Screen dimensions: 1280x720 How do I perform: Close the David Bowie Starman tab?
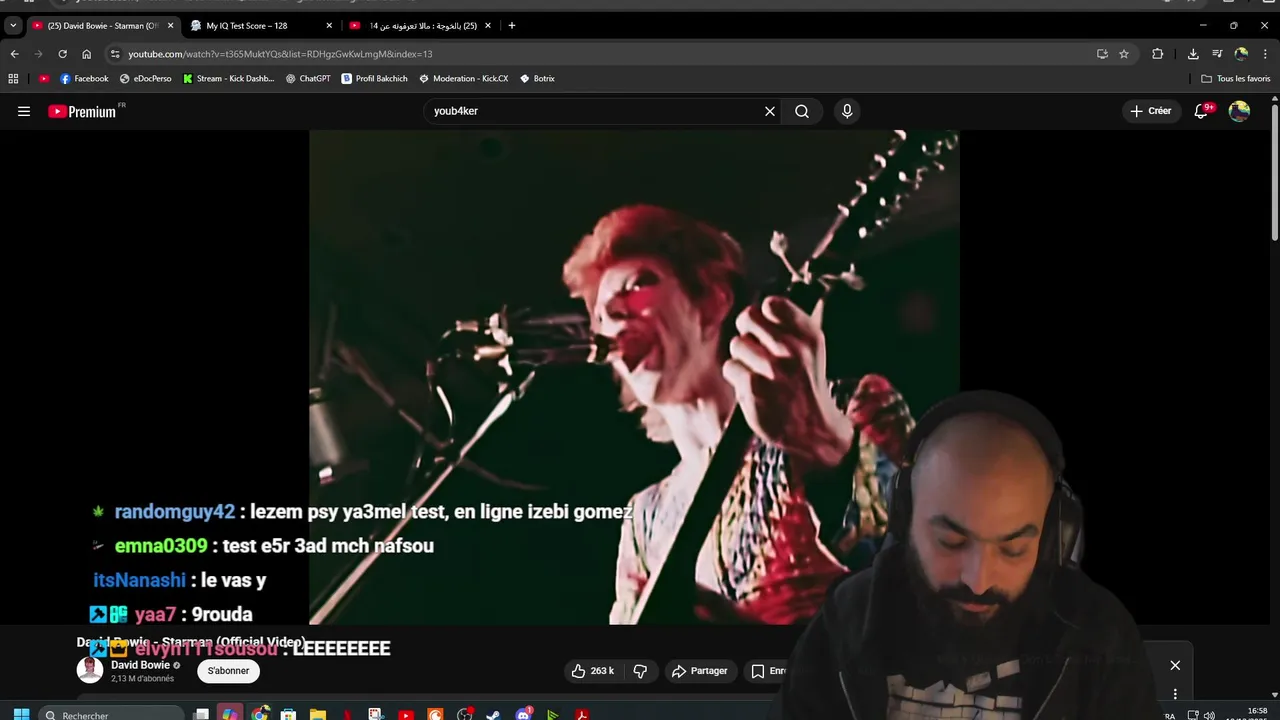coord(170,25)
